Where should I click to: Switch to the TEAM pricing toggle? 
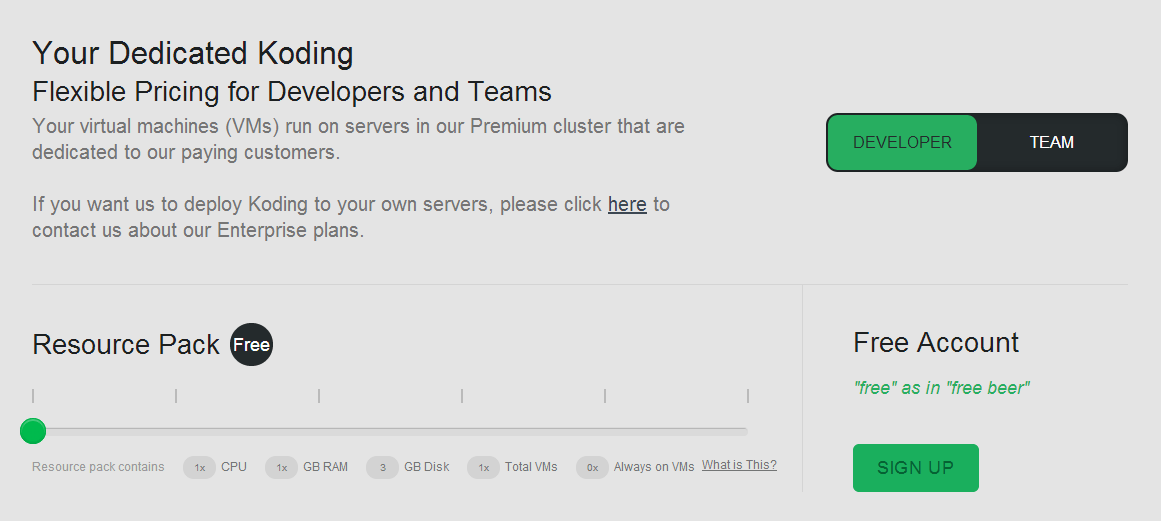1051,142
